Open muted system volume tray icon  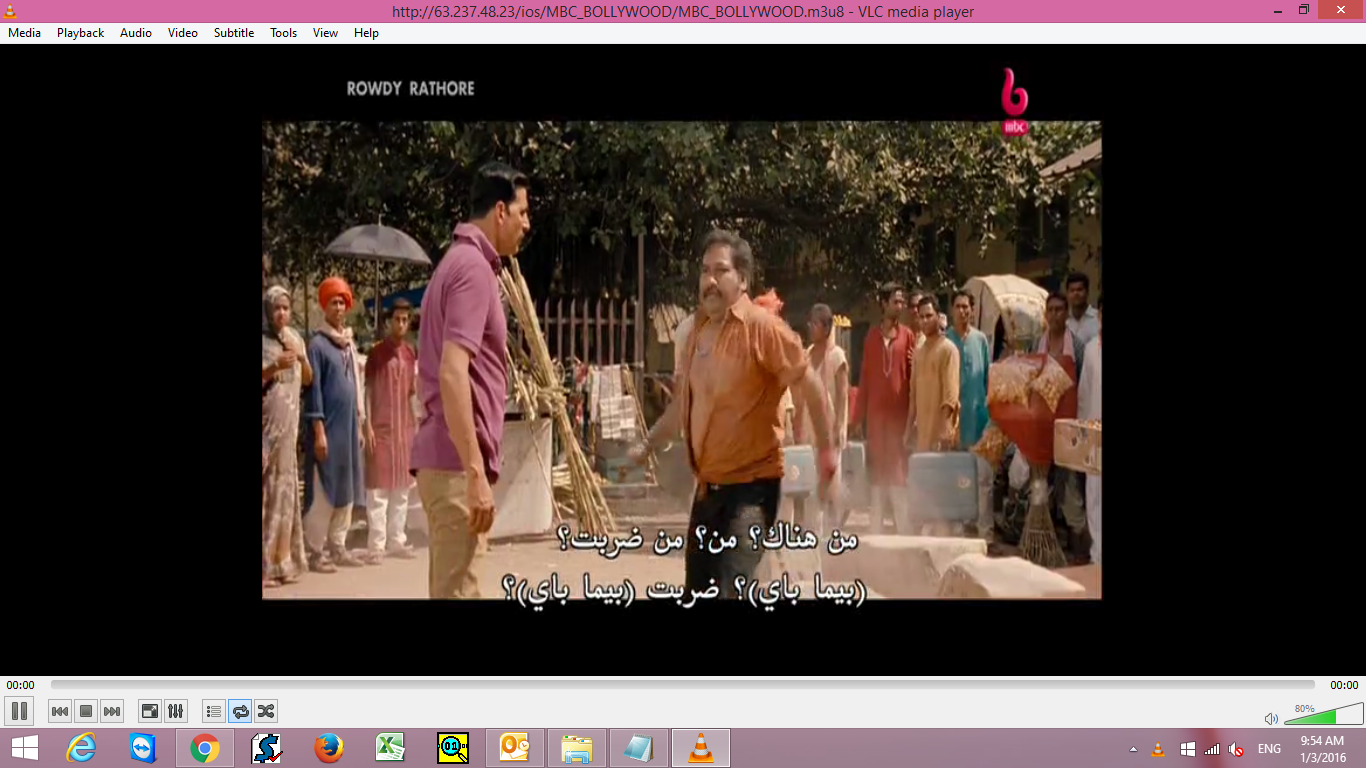(1237, 749)
